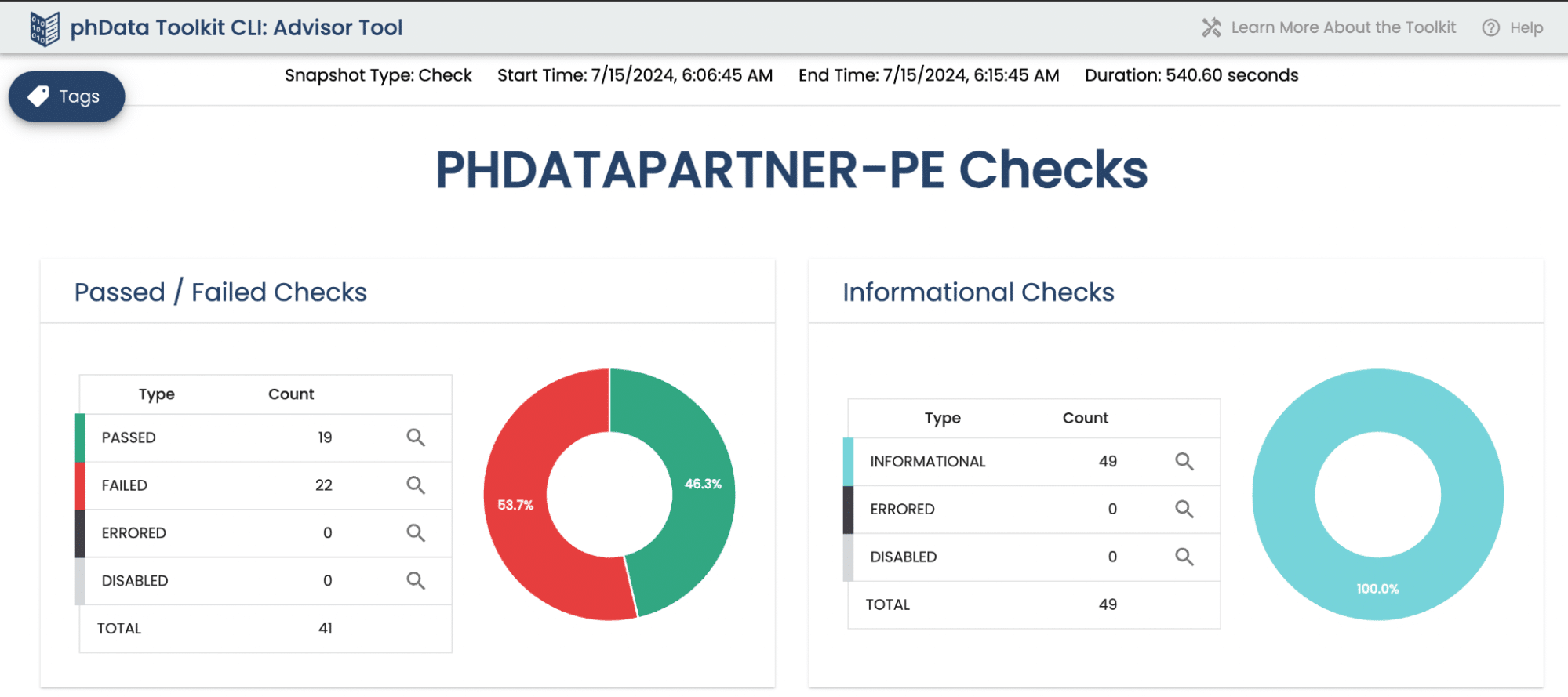
Task: Search ERRORED row in Informational Checks
Action: [x=1184, y=510]
